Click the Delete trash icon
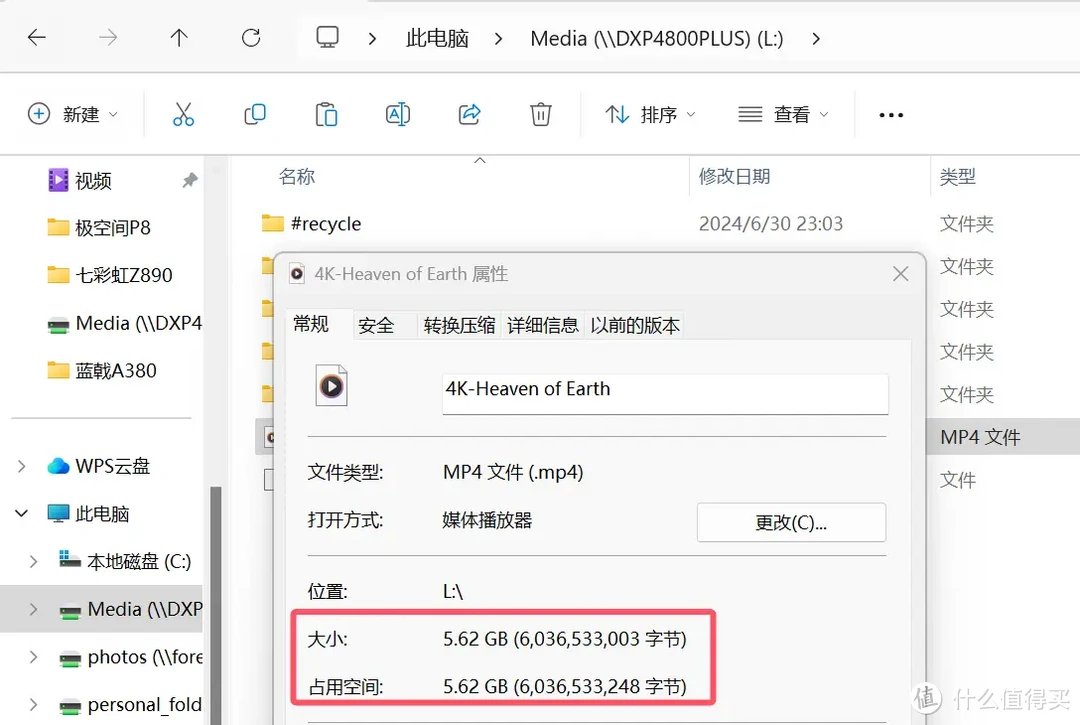 tap(540, 114)
